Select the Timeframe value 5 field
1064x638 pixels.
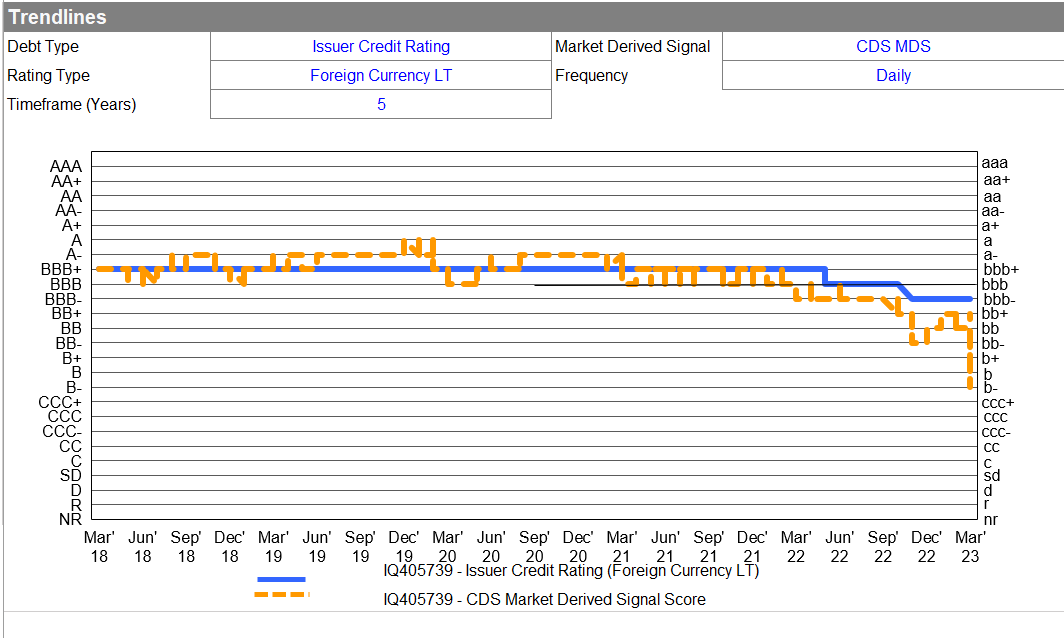[380, 104]
